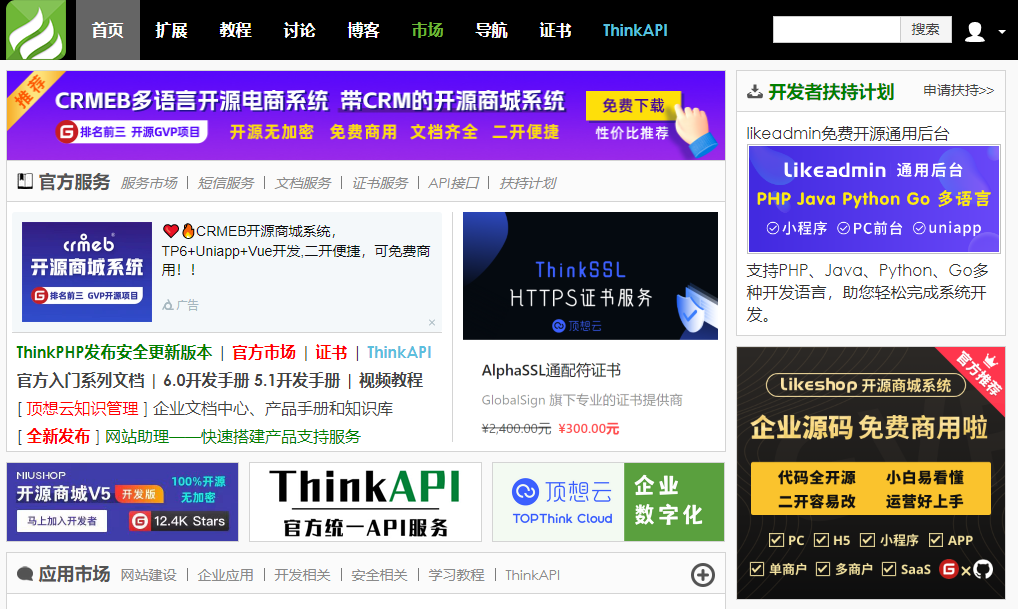Open the 5.1开发手册 link
The width and height of the screenshot is (1018, 609).
coord(297,380)
